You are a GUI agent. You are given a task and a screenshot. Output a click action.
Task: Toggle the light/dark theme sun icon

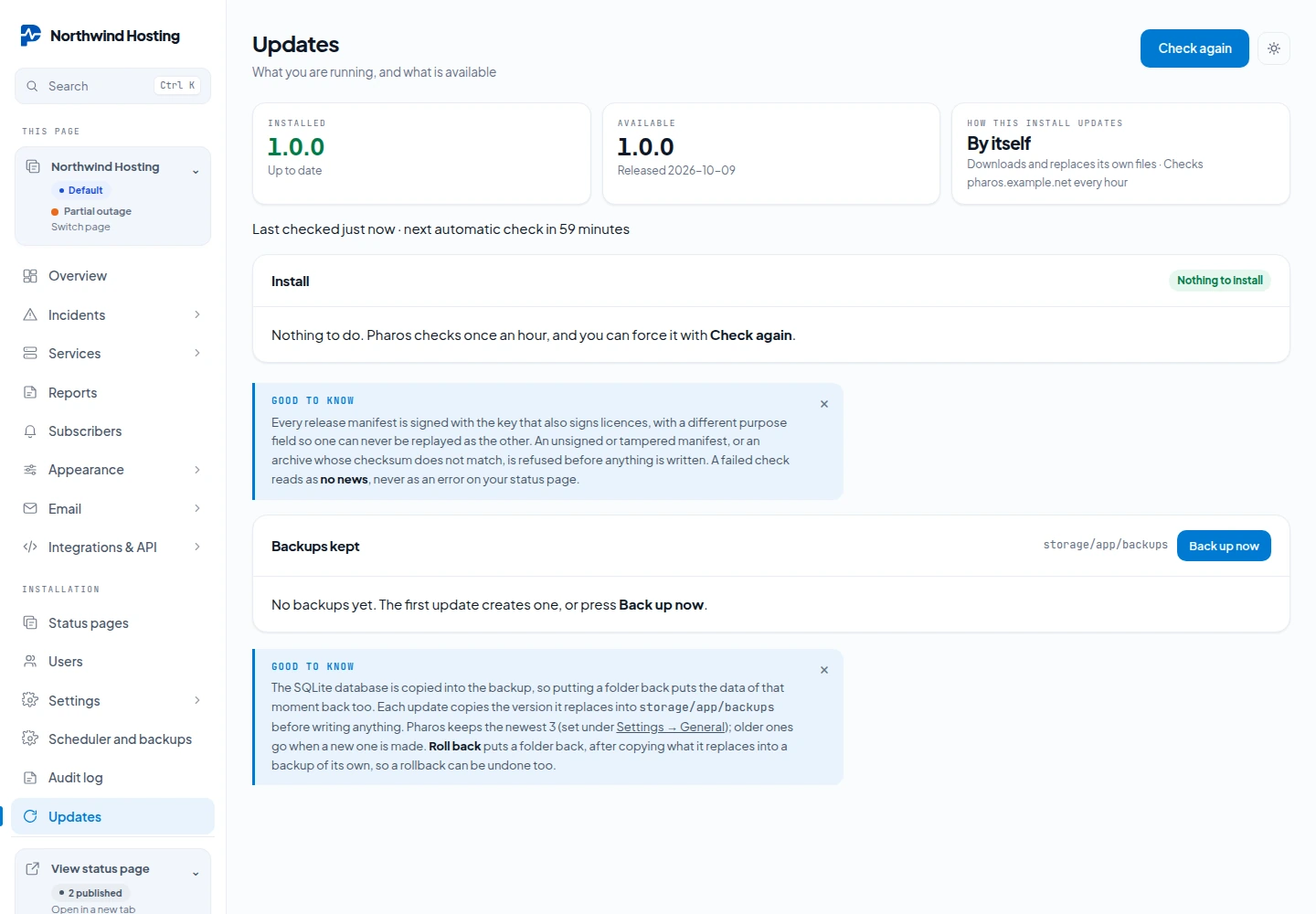(1274, 48)
